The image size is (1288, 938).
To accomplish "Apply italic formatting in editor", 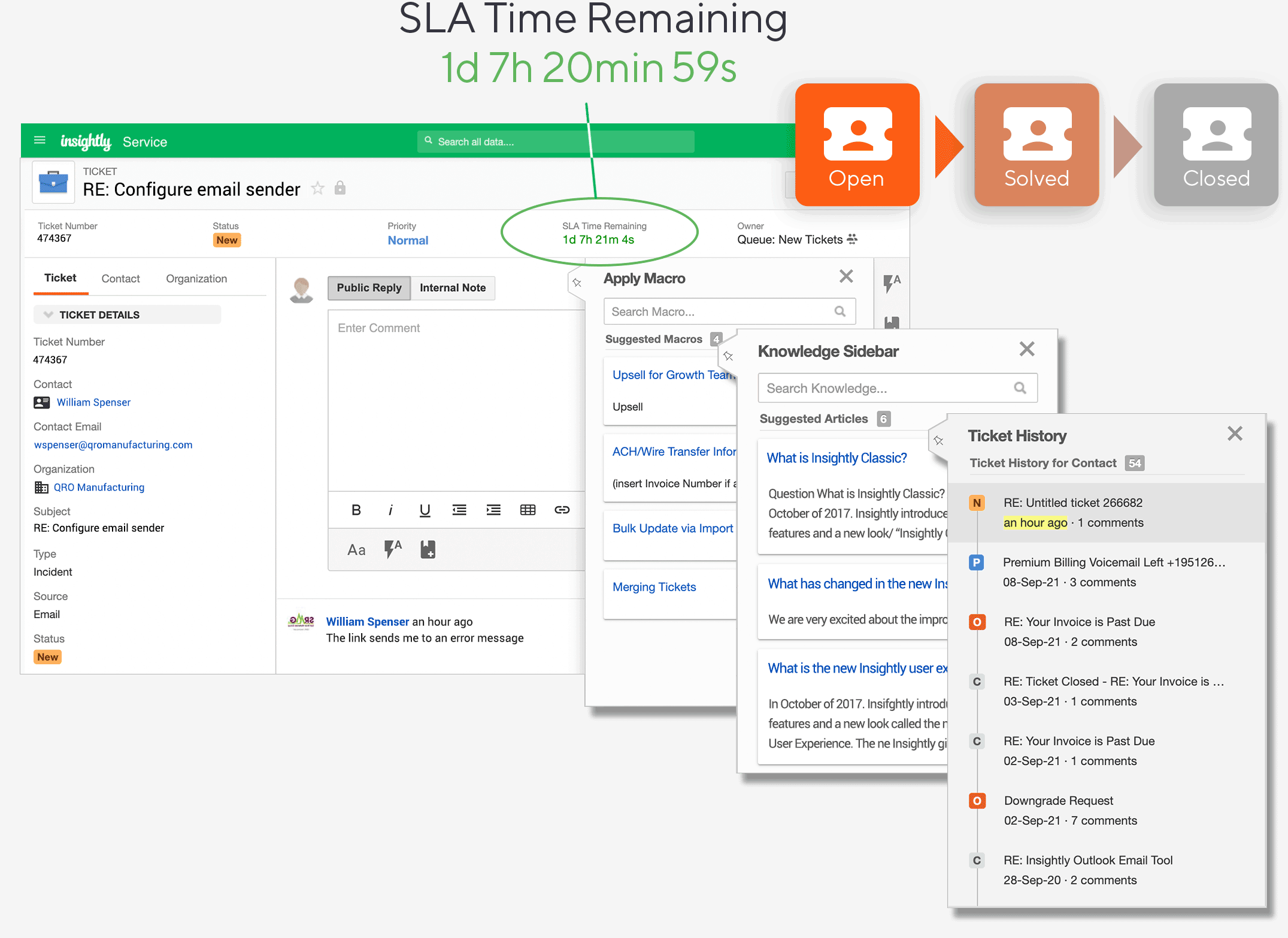I will point(390,510).
